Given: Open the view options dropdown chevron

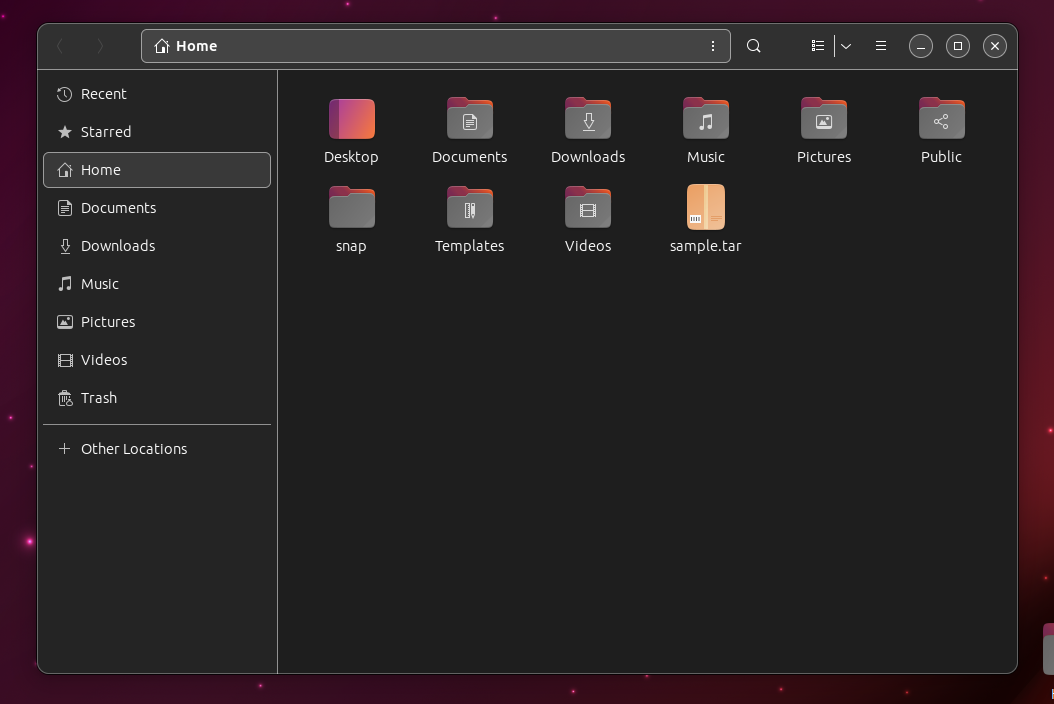Looking at the screenshot, I should click(845, 46).
